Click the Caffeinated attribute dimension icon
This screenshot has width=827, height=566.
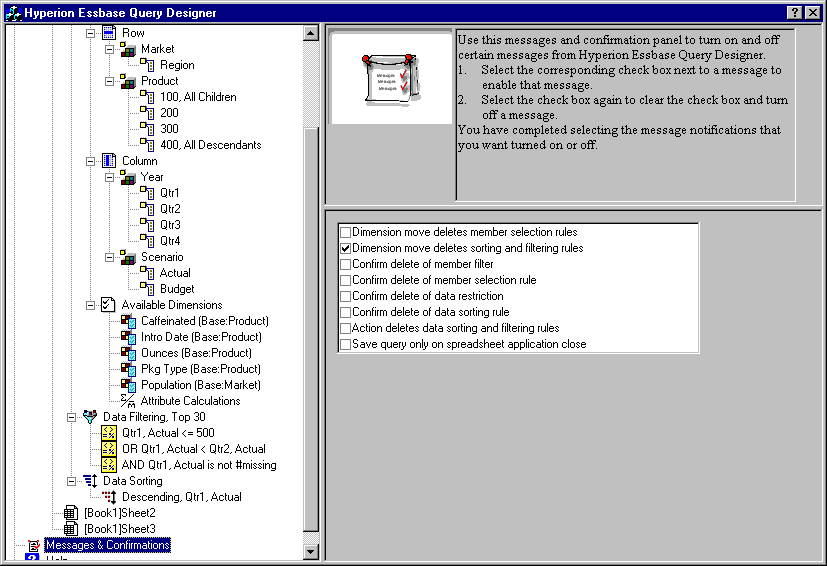(x=128, y=321)
